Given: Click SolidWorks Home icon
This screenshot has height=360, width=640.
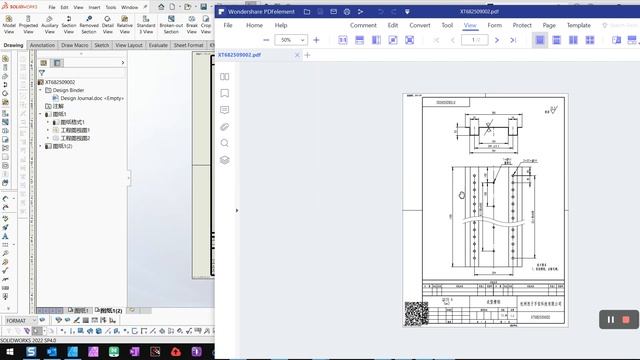Looking at the screenshot, I should point(161,7).
